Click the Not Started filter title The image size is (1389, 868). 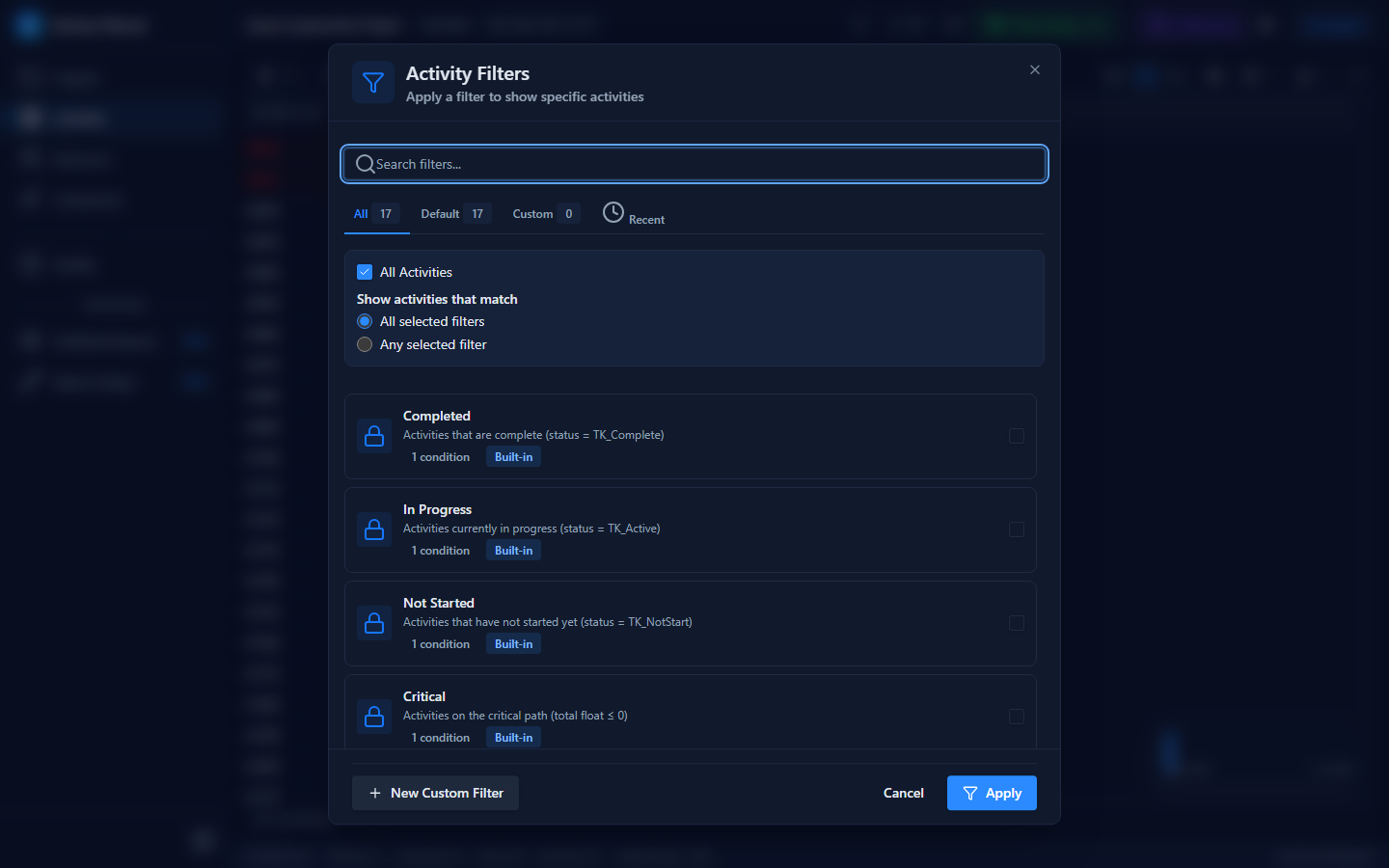439,603
